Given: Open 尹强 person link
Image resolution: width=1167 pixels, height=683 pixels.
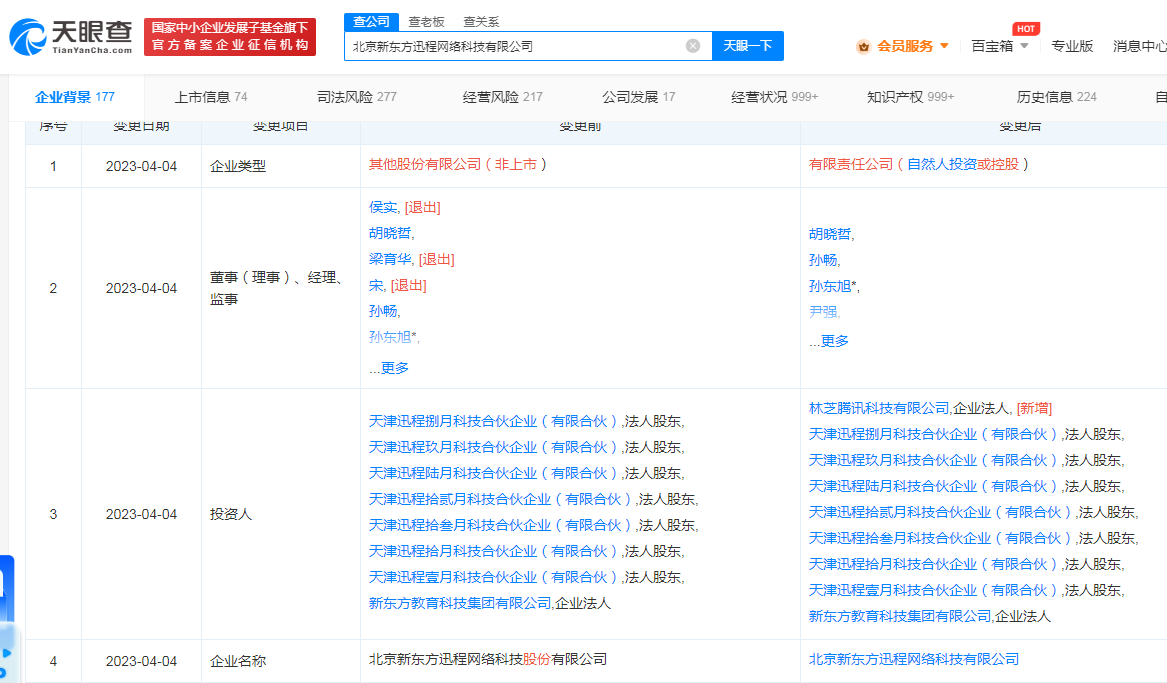Looking at the screenshot, I should [x=823, y=312].
